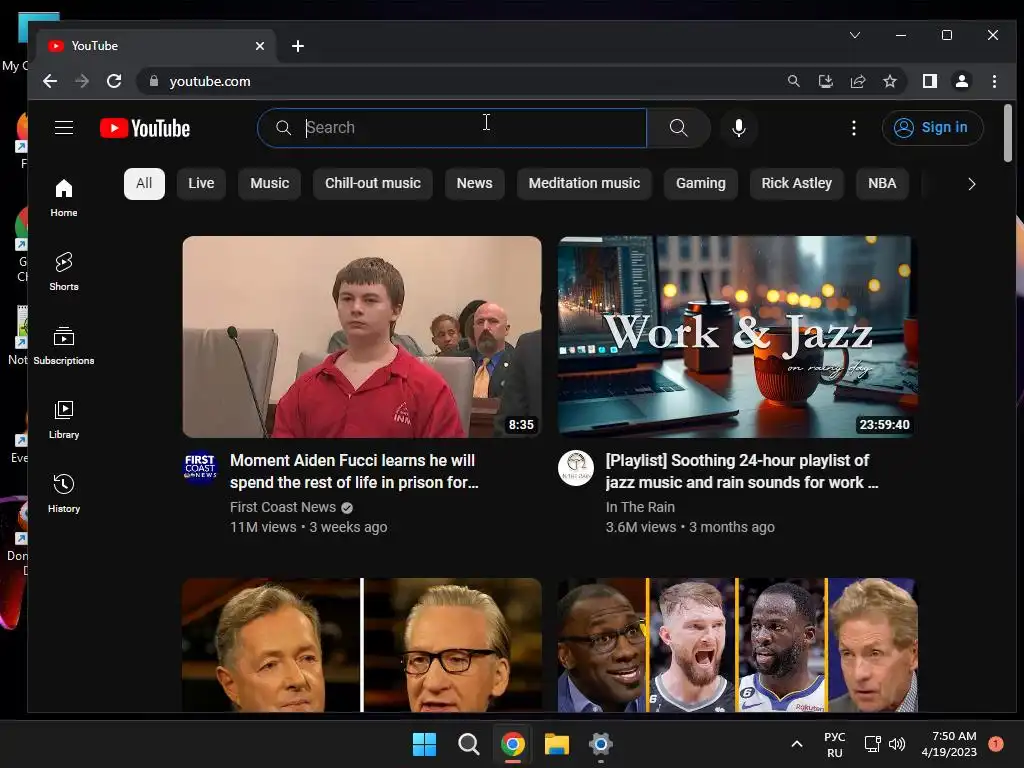Select the Gaming filter chip

pos(701,184)
